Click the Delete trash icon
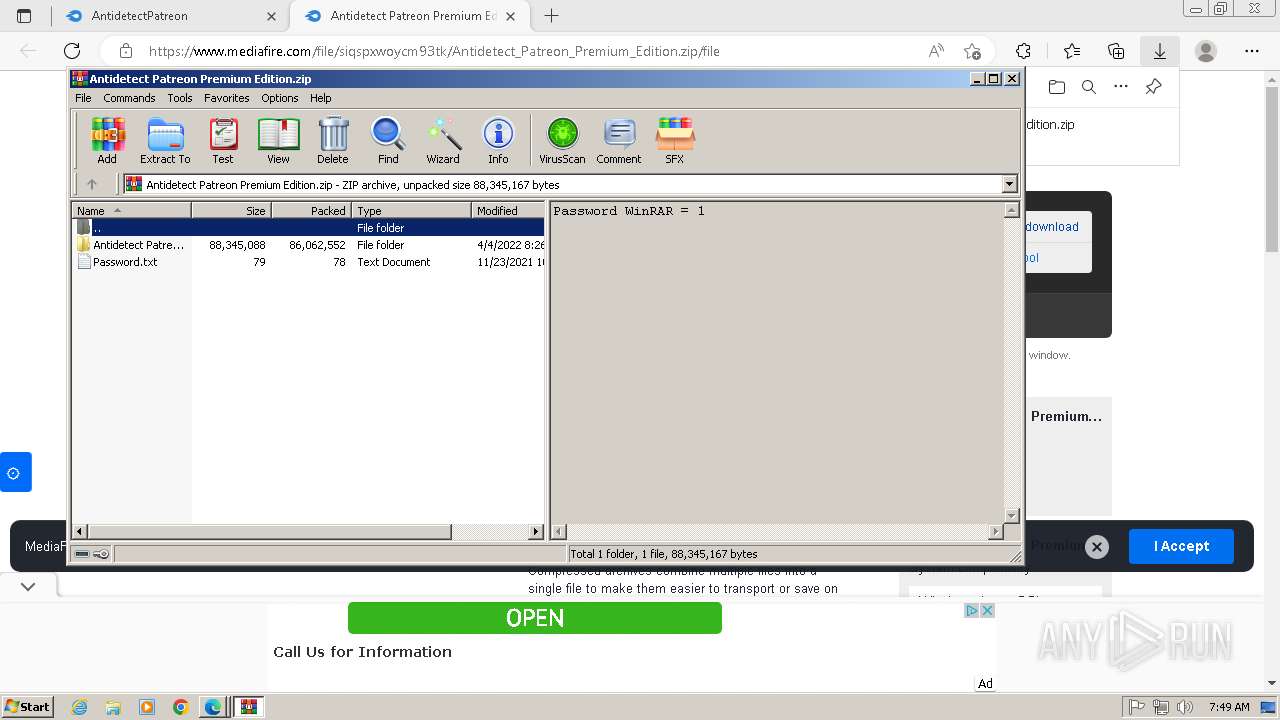1280x720 pixels. point(333,140)
